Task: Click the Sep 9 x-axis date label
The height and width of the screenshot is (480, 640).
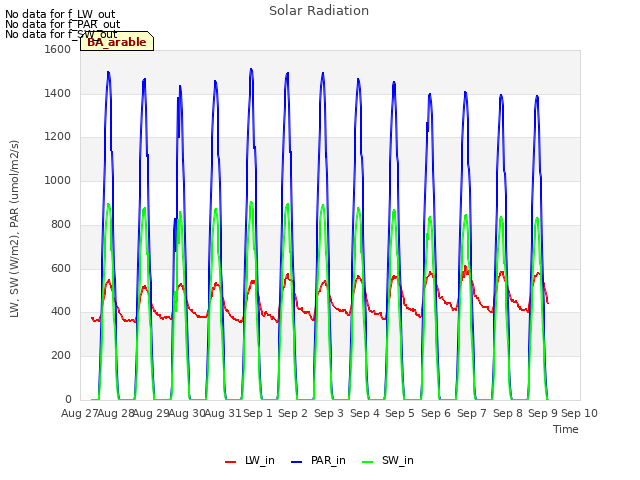Action: pos(543,413)
